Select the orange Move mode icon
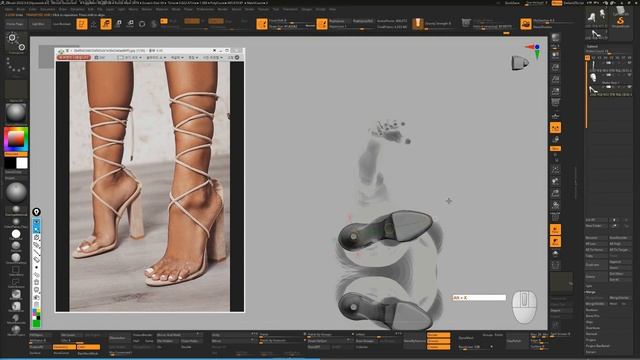The width and height of the screenshot is (640, 360). [106, 24]
